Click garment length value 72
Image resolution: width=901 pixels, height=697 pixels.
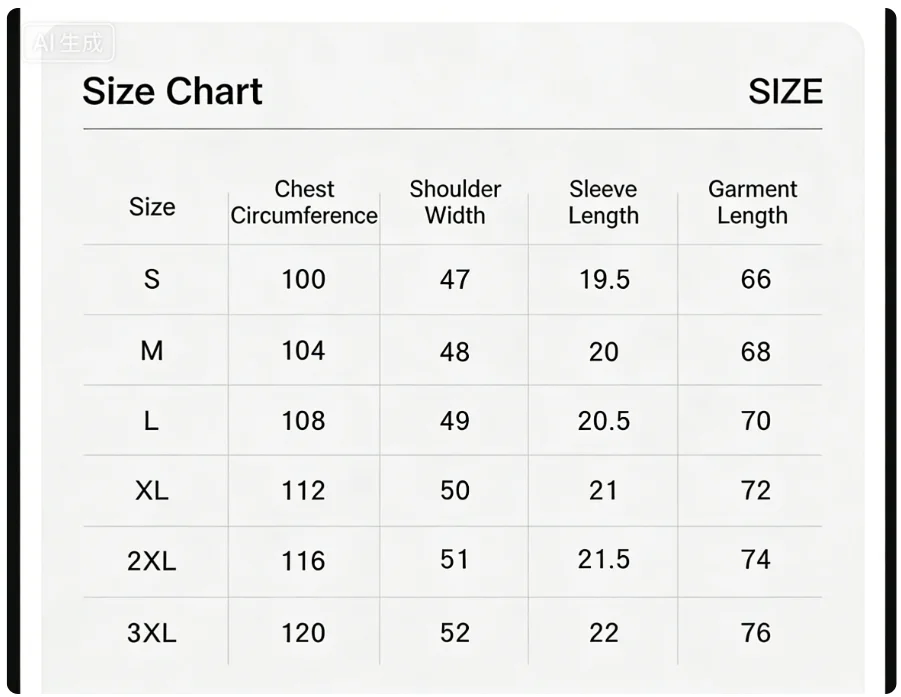click(x=755, y=491)
